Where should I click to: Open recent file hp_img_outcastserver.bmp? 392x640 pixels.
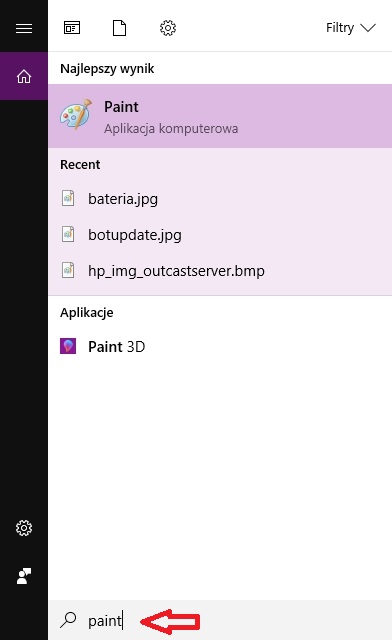pos(220,271)
